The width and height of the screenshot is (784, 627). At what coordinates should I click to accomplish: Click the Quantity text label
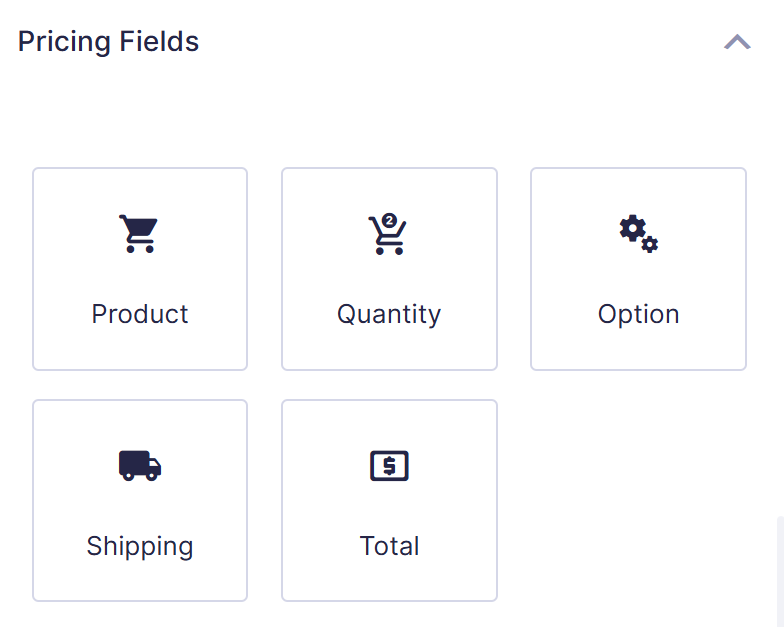pos(389,314)
